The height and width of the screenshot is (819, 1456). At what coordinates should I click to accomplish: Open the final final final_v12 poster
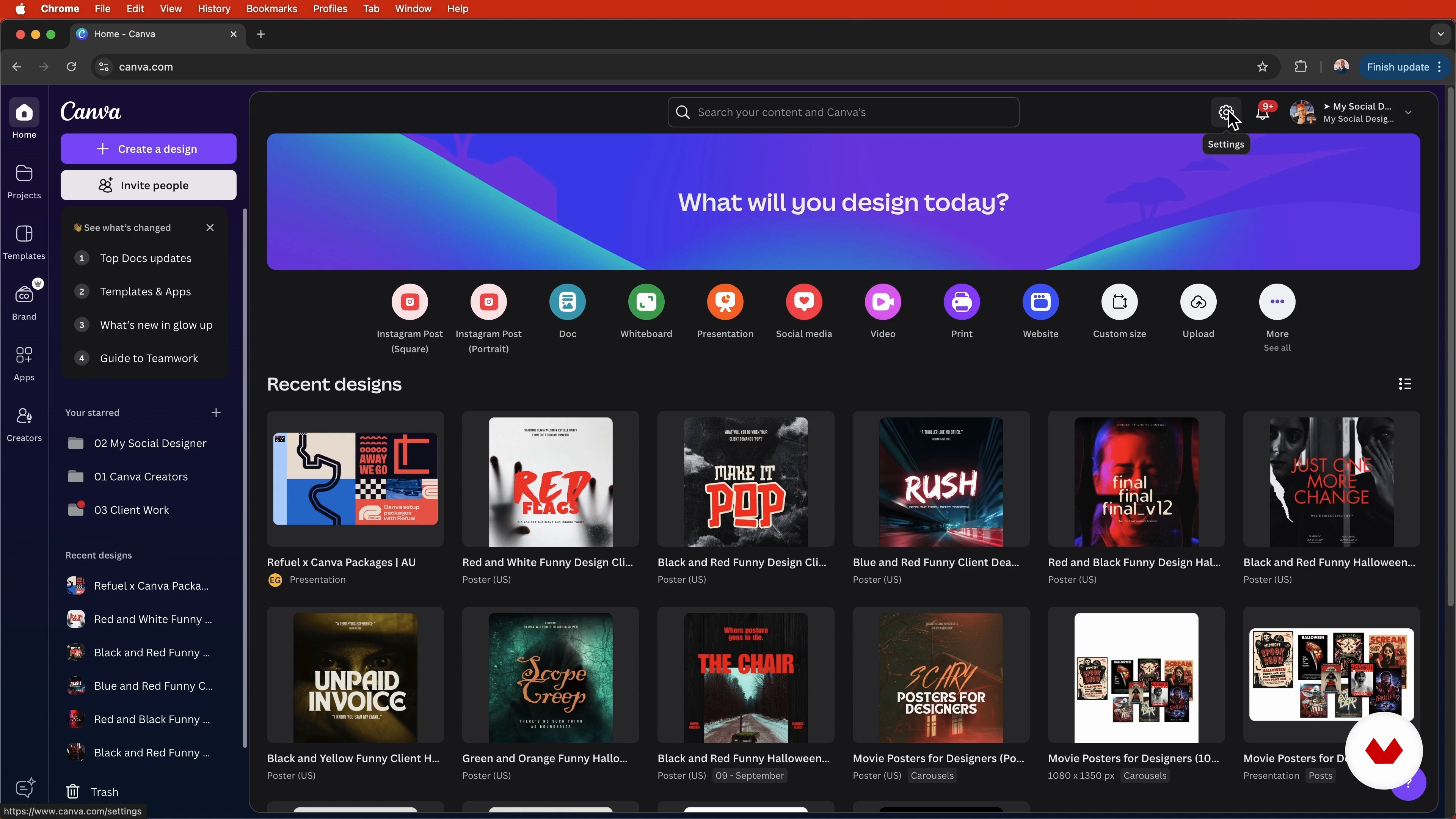click(1136, 479)
